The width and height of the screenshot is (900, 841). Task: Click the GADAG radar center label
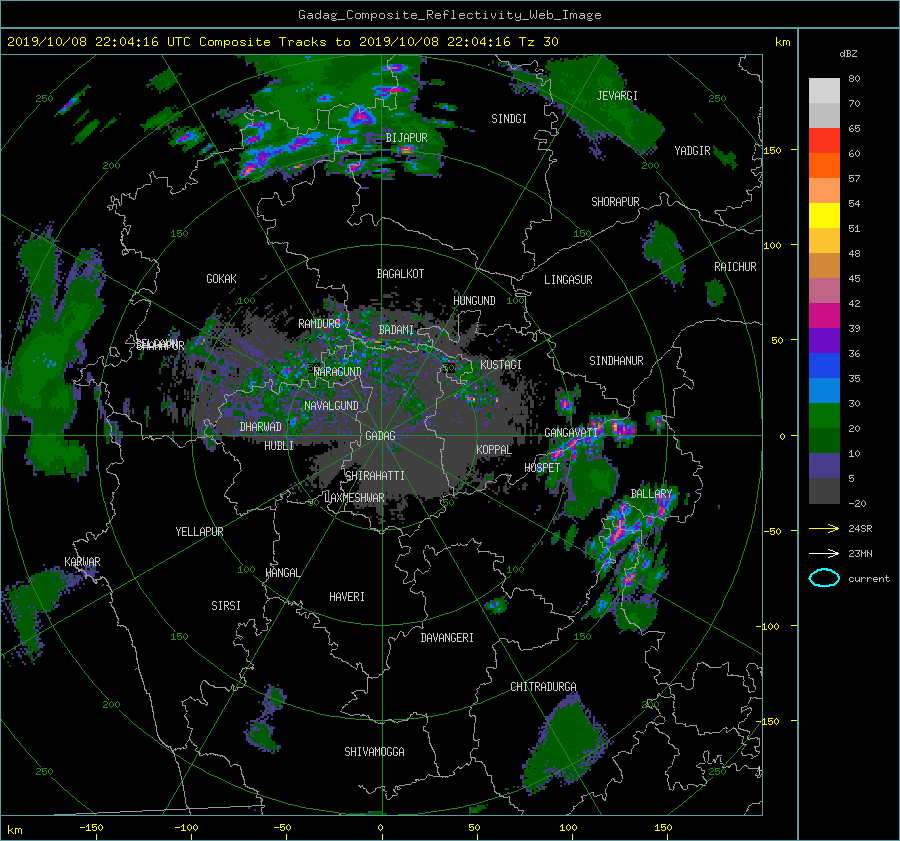381,436
